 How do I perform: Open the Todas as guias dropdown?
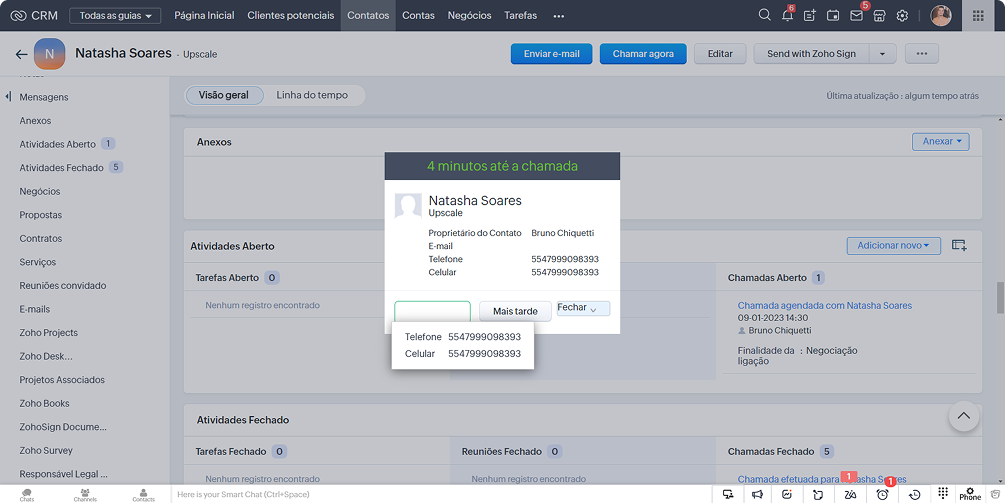(115, 15)
